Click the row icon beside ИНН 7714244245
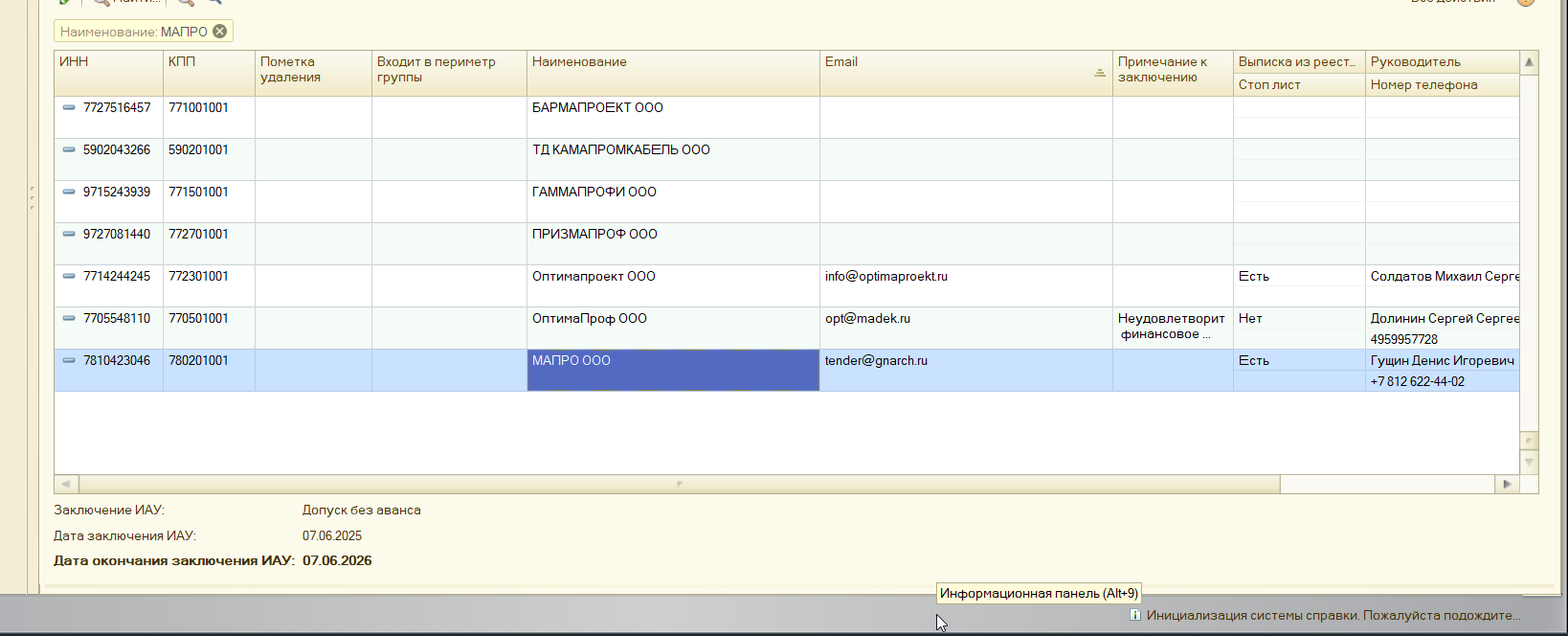This screenshot has width=1568, height=636. point(69,276)
